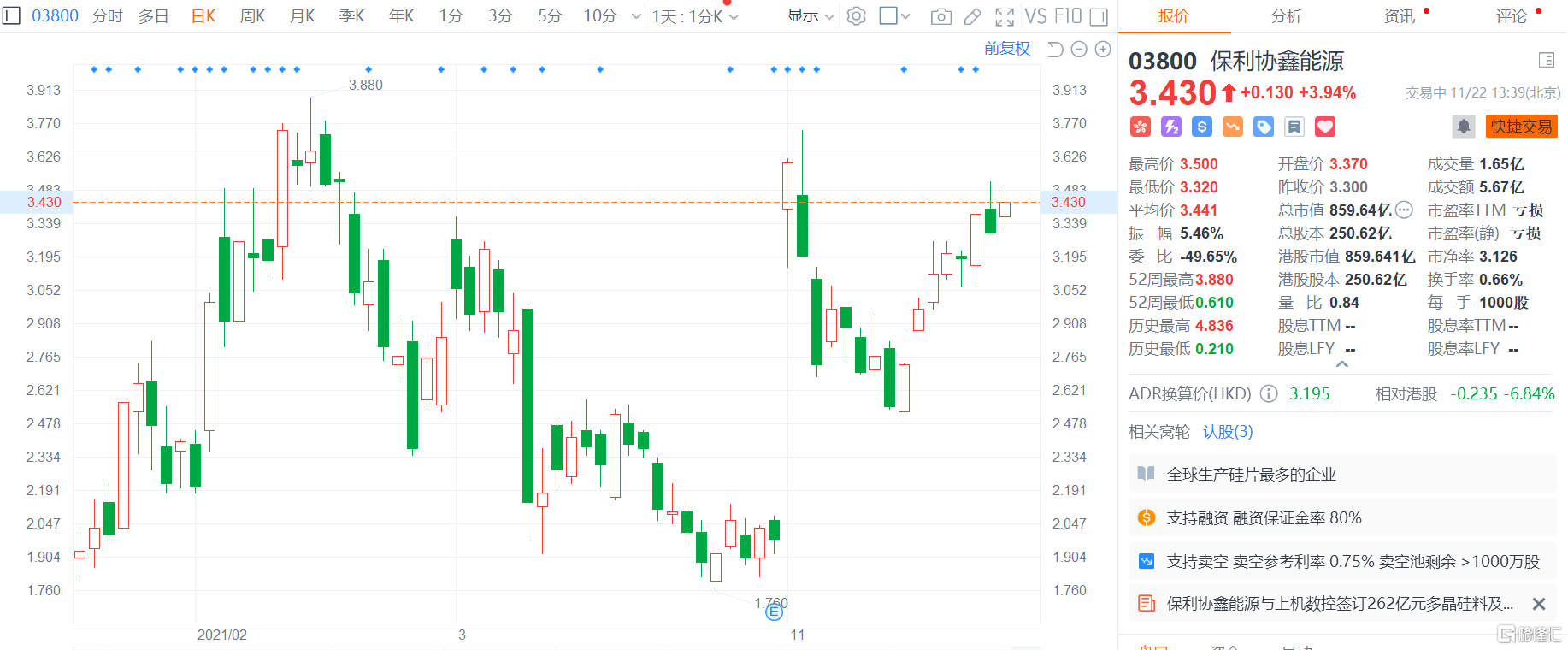This screenshot has height=650, width=1568.
Task: Open the 认股(3) related warrants link
Action: pos(1228,432)
